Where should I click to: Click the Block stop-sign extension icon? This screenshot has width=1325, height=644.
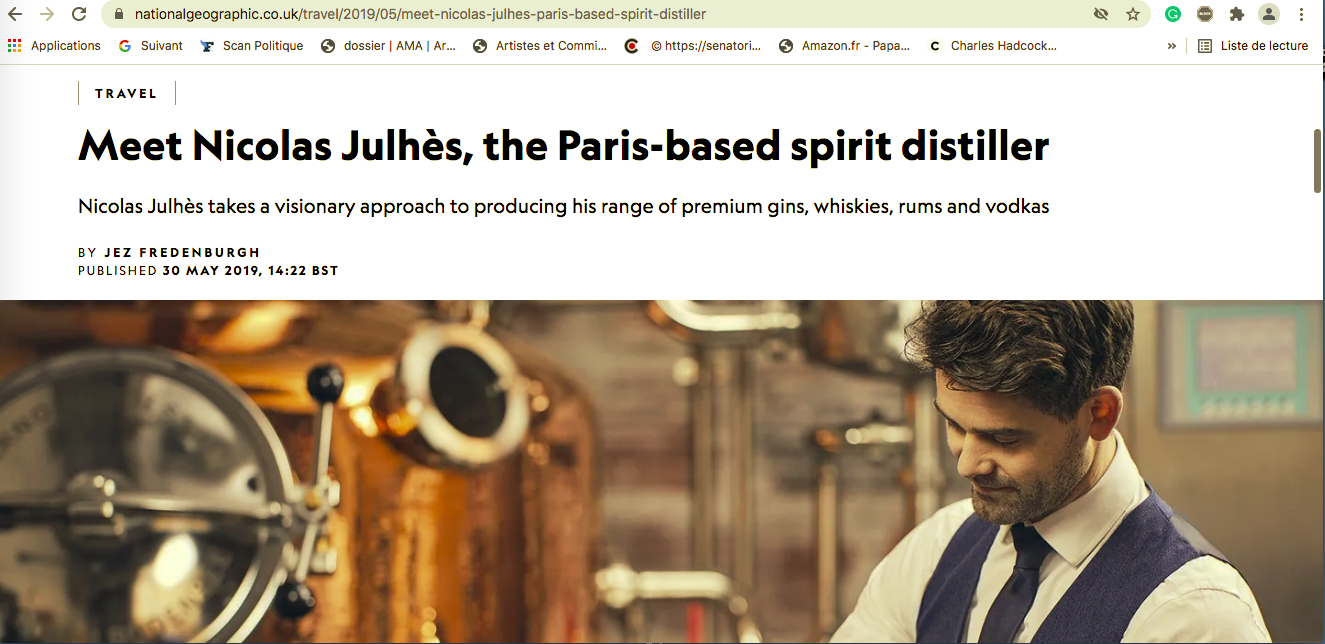[1205, 14]
